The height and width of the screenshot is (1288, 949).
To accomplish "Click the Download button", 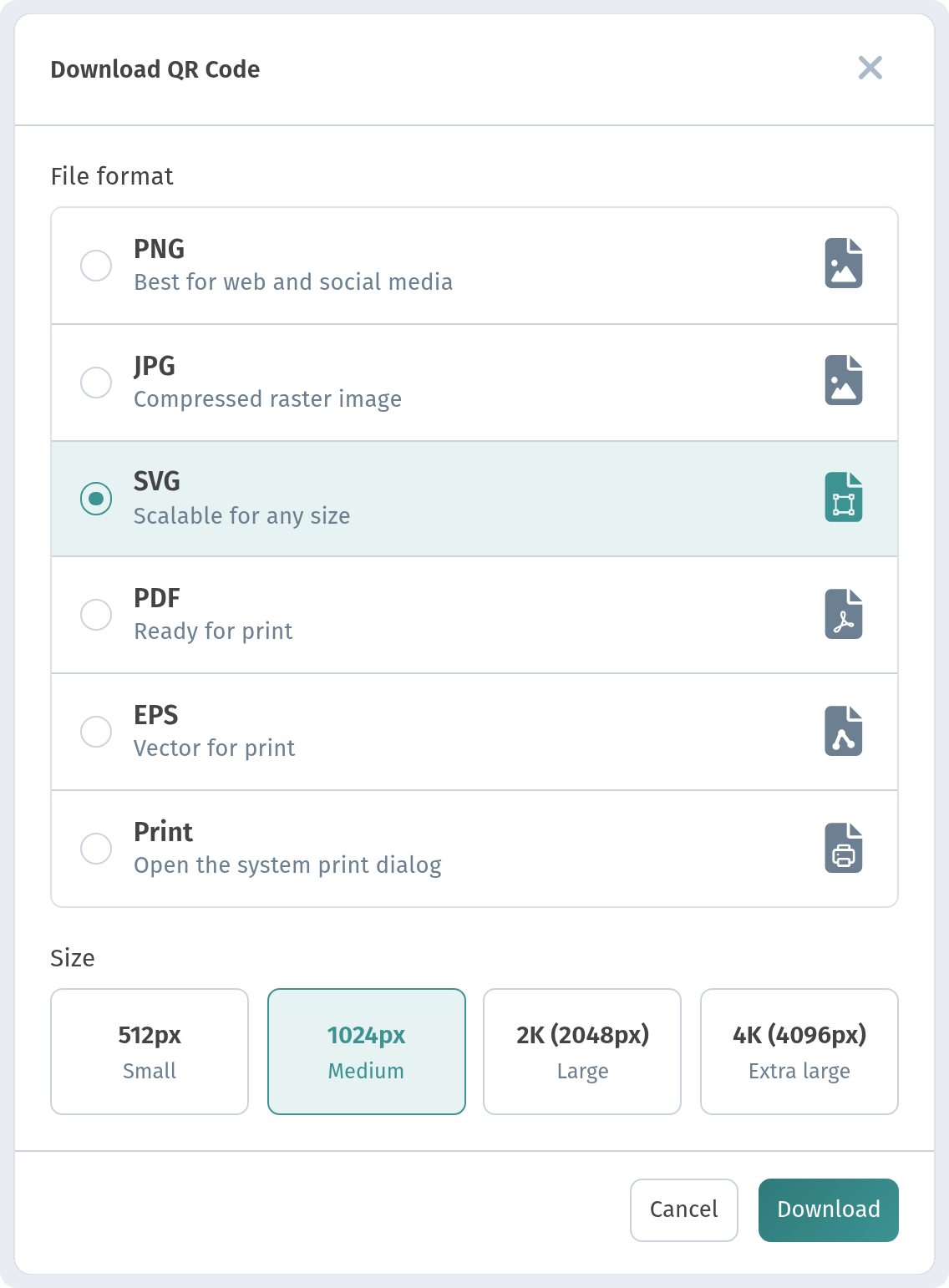I will 829,1210.
